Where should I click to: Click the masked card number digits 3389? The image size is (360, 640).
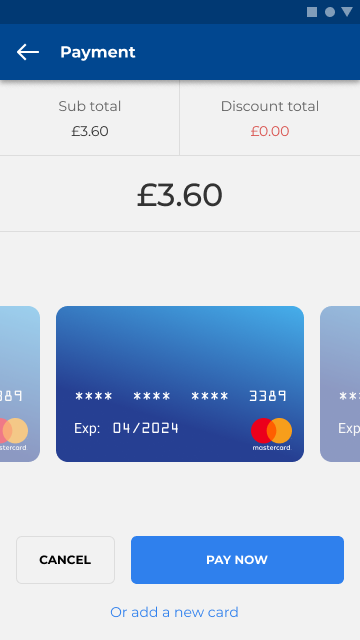[x=268, y=396]
